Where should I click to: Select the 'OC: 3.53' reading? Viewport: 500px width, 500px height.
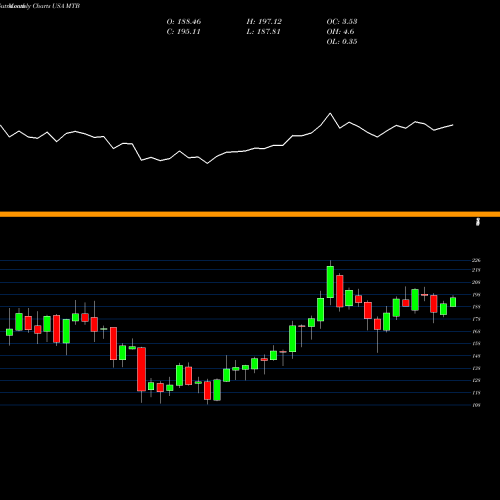point(342,22)
